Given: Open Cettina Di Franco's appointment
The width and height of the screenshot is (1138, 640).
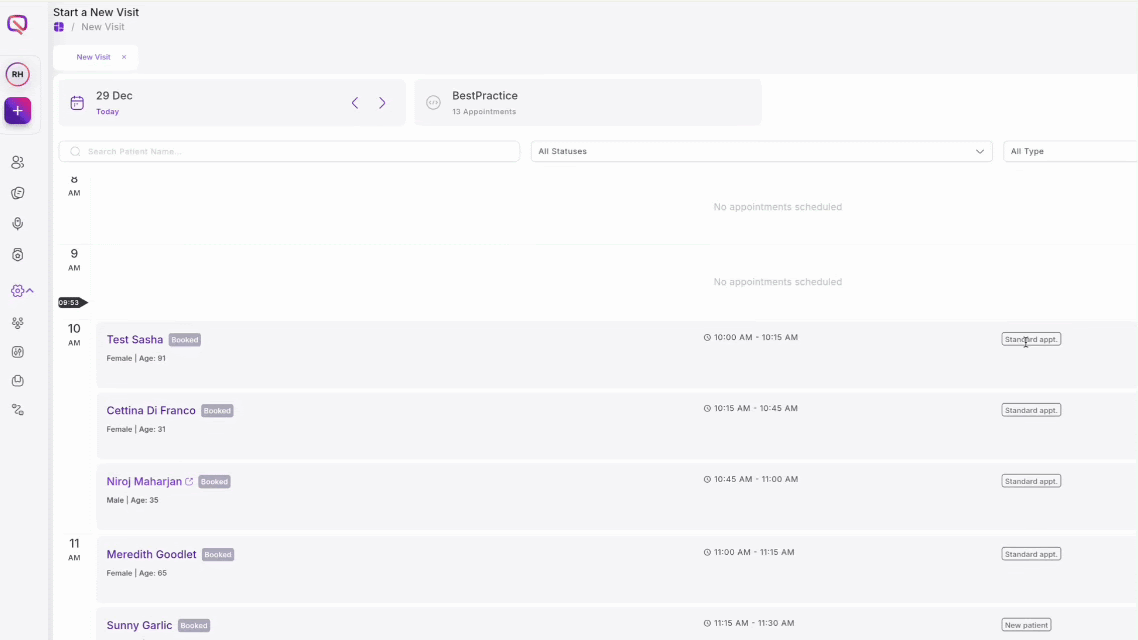Looking at the screenshot, I should point(617,426).
